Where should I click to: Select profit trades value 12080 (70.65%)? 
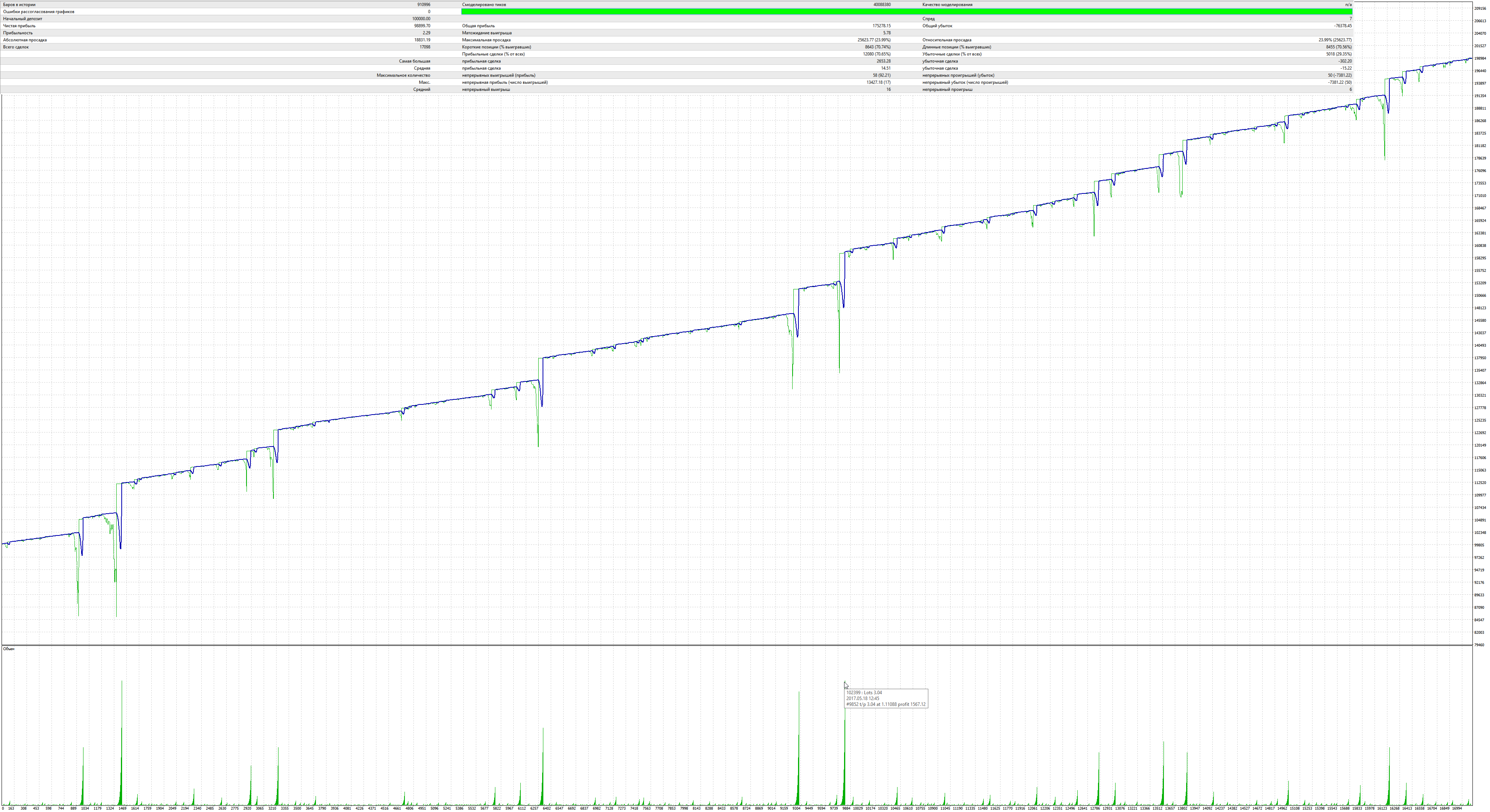click(x=877, y=54)
